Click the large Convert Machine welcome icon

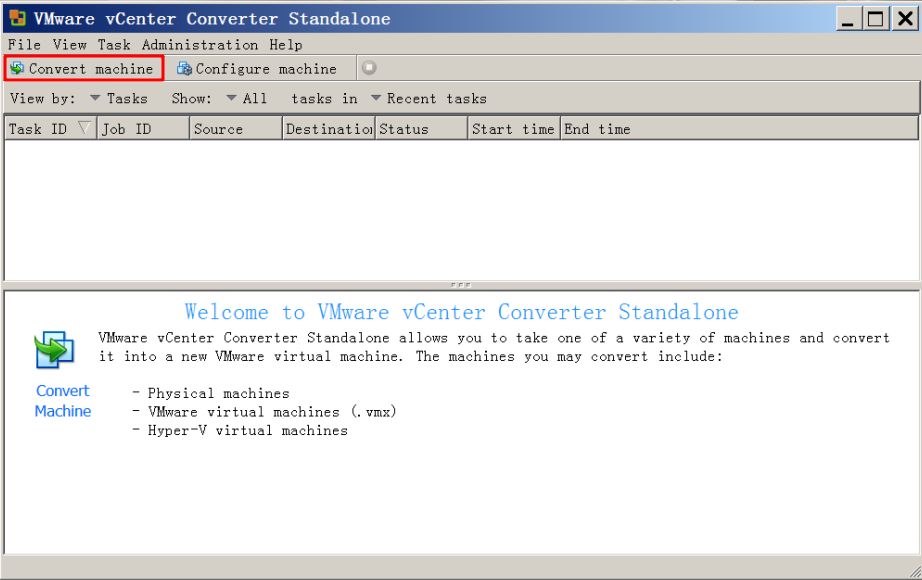pyautogui.click(x=54, y=350)
